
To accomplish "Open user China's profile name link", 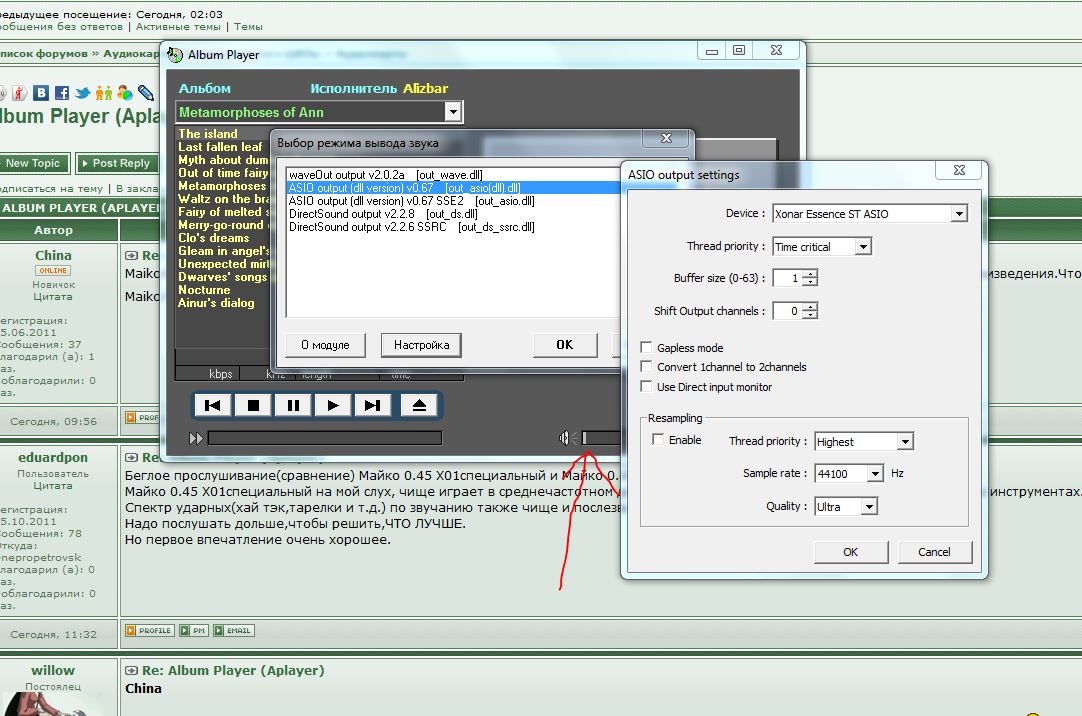I will [53, 255].
